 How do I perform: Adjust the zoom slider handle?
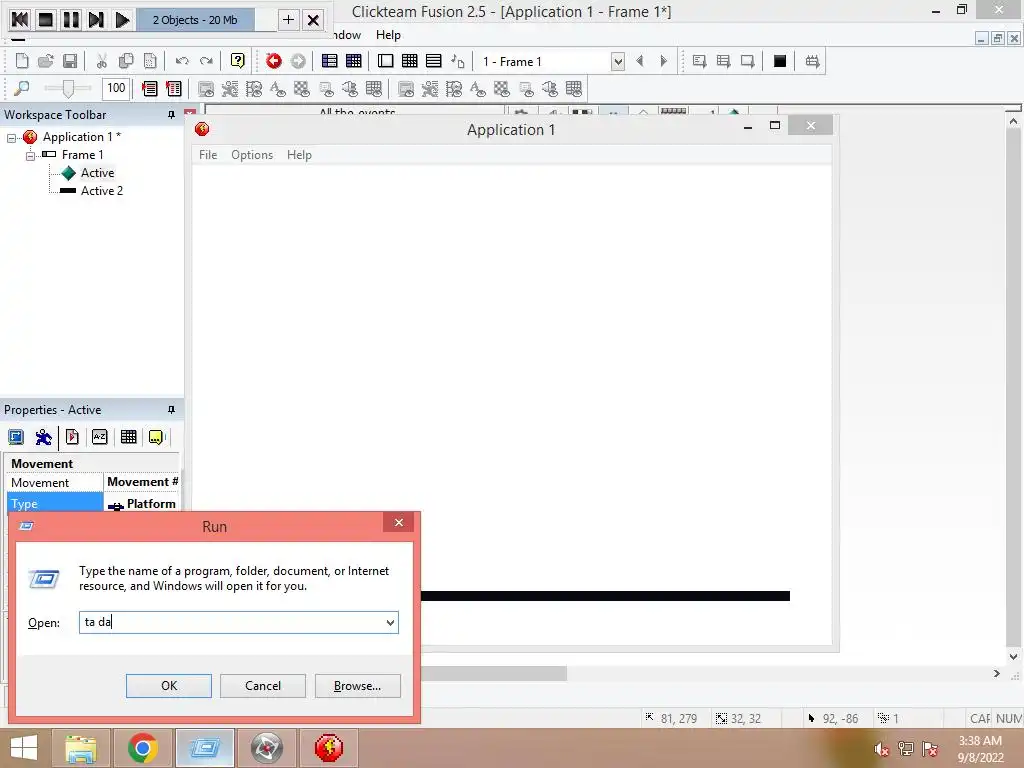pyautogui.click(x=67, y=88)
